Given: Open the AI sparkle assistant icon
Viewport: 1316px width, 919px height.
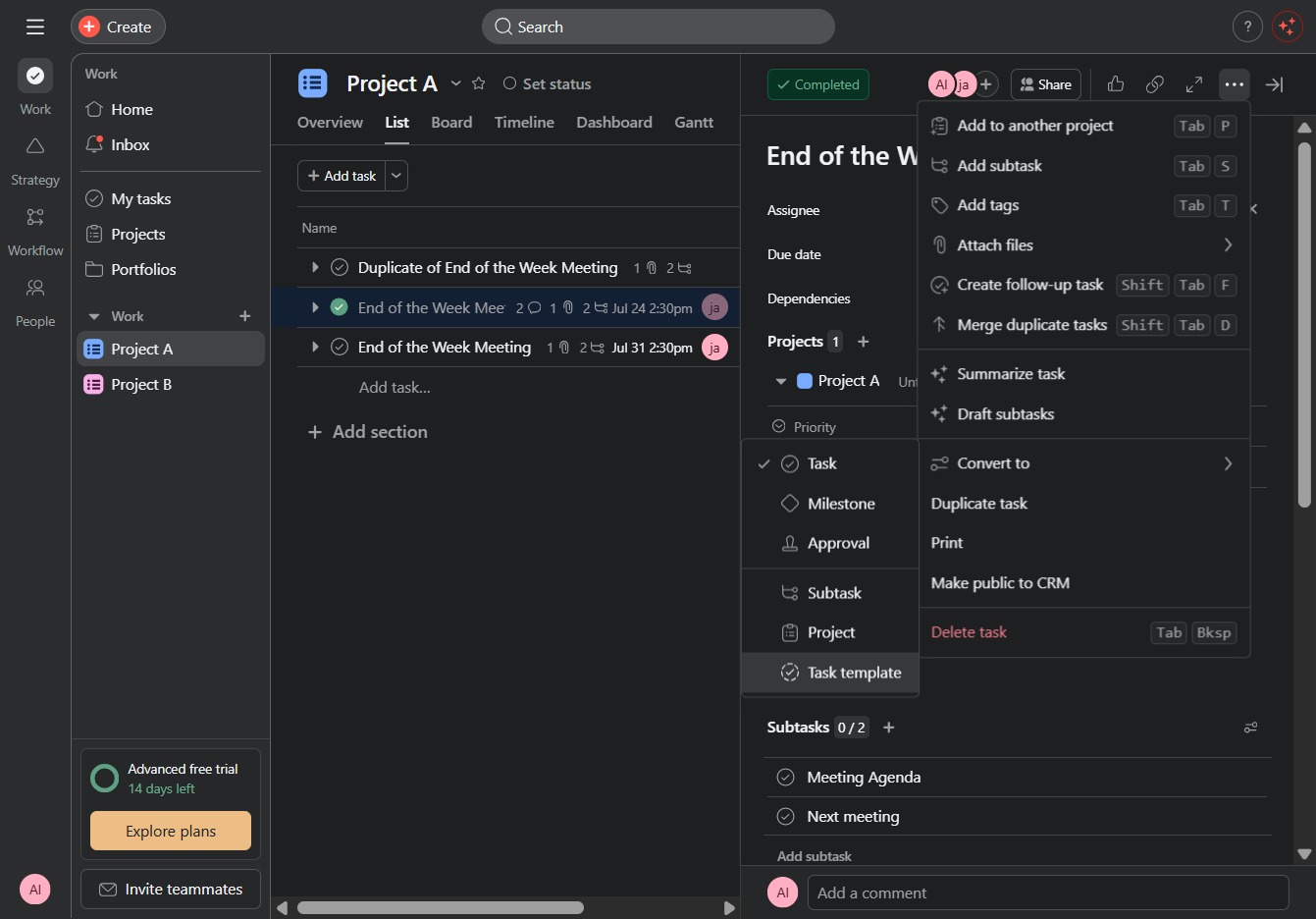Looking at the screenshot, I should click(x=1287, y=27).
